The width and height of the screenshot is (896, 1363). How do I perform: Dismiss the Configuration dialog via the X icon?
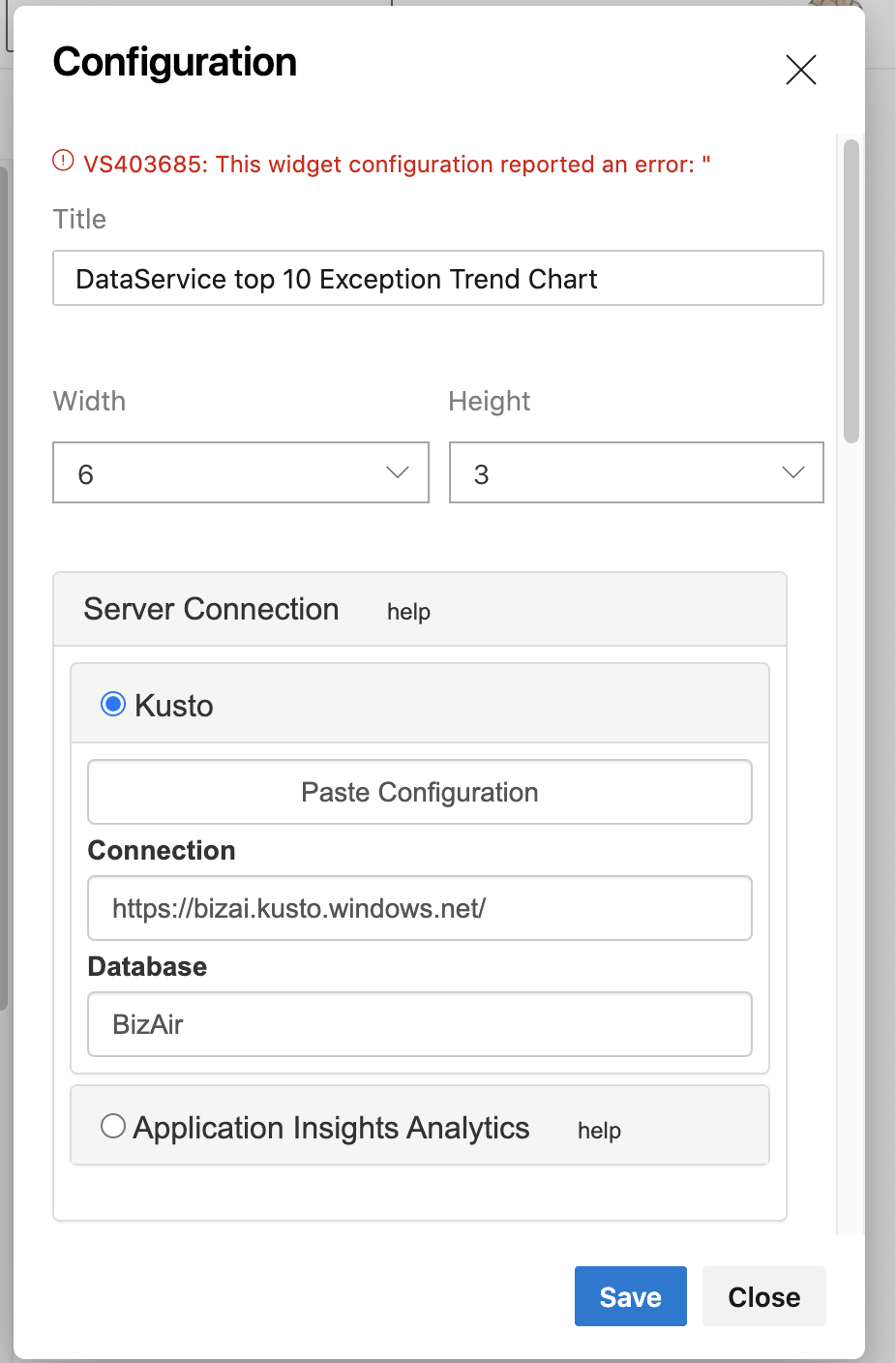(x=801, y=70)
